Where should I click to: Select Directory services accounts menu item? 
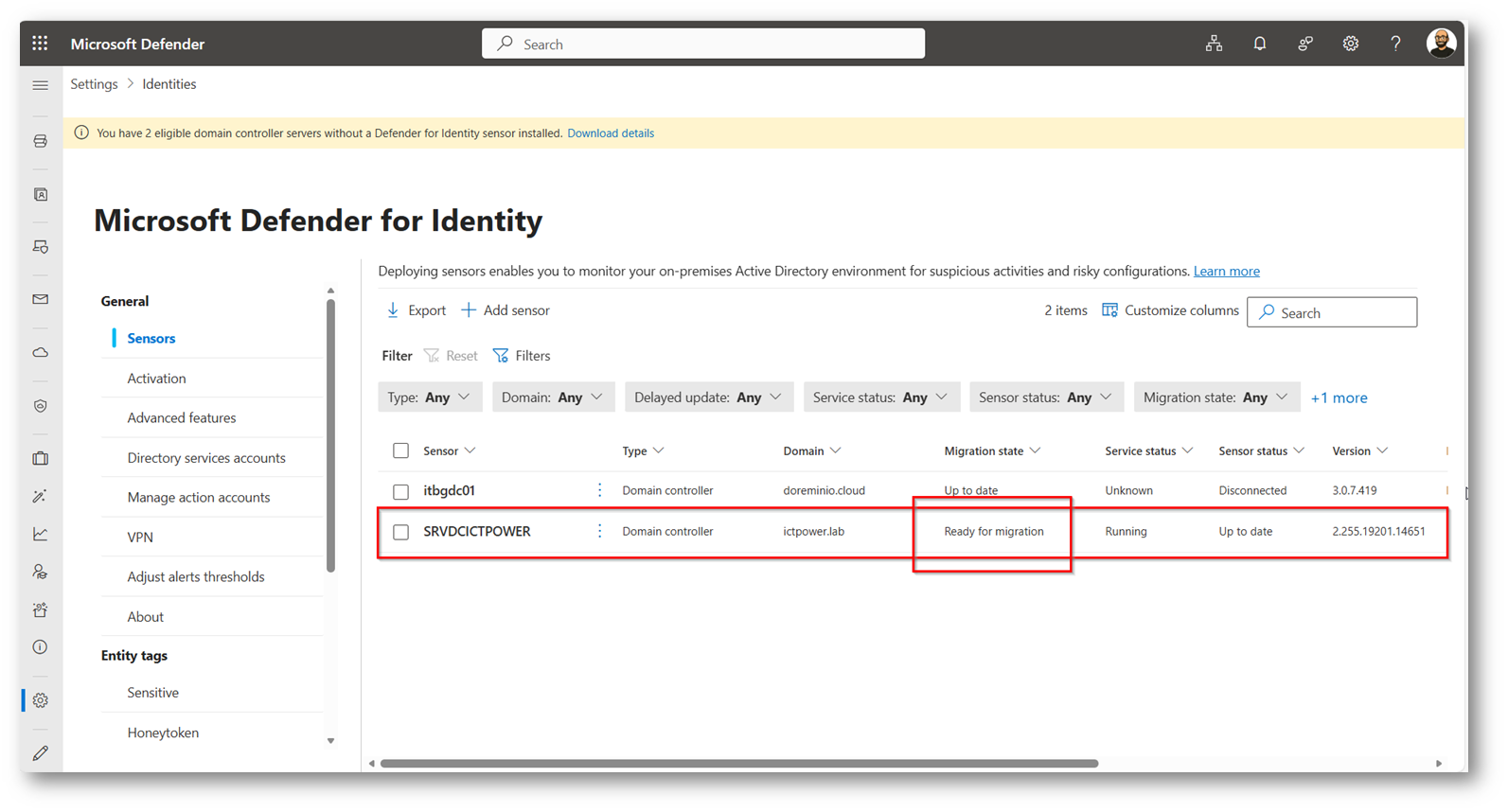(x=206, y=457)
